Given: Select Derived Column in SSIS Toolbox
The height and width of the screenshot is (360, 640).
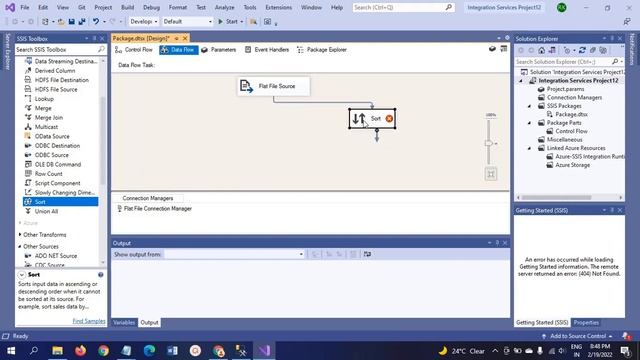Looking at the screenshot, I should (x=55, y=71).
